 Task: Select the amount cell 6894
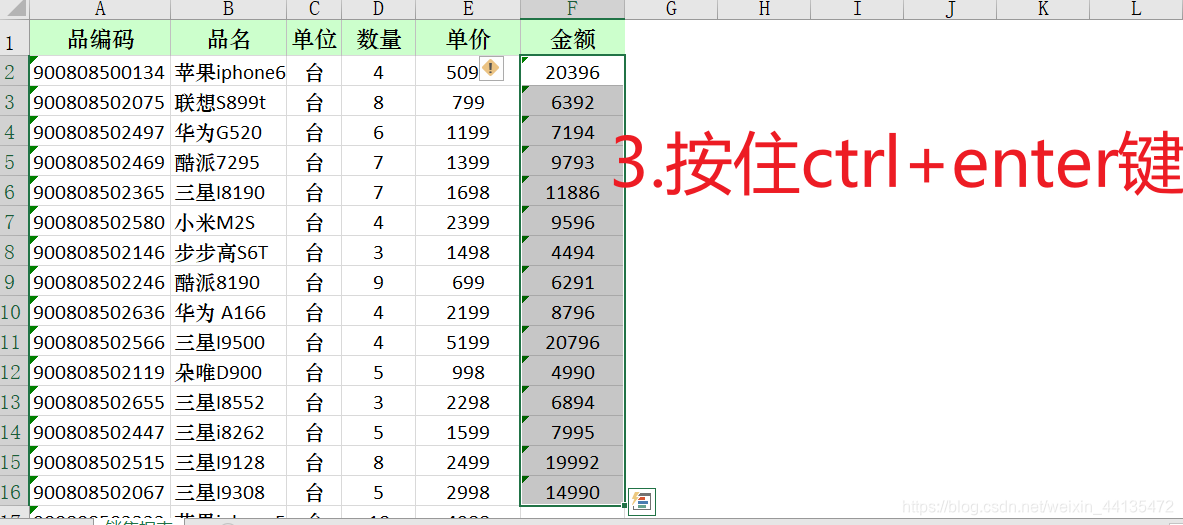pos(573,402)
